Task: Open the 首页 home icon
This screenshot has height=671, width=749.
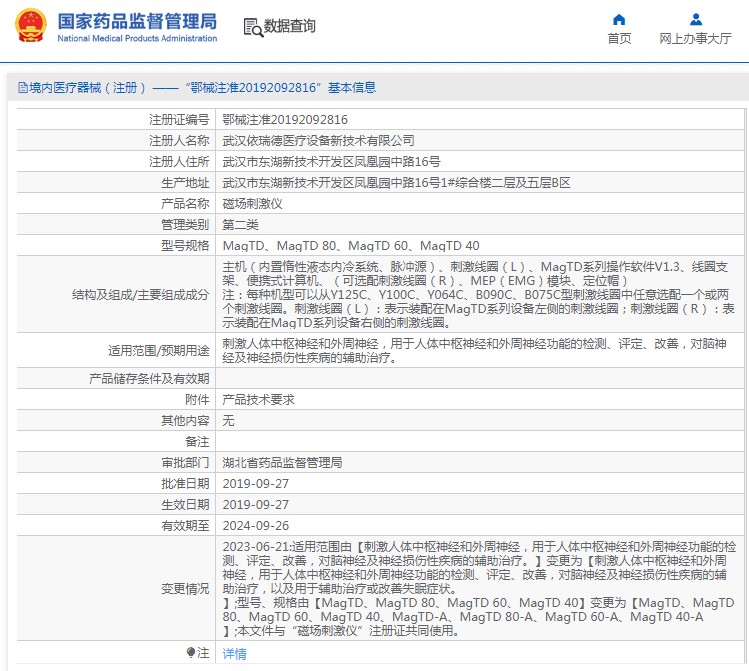Action: (619, 20)
